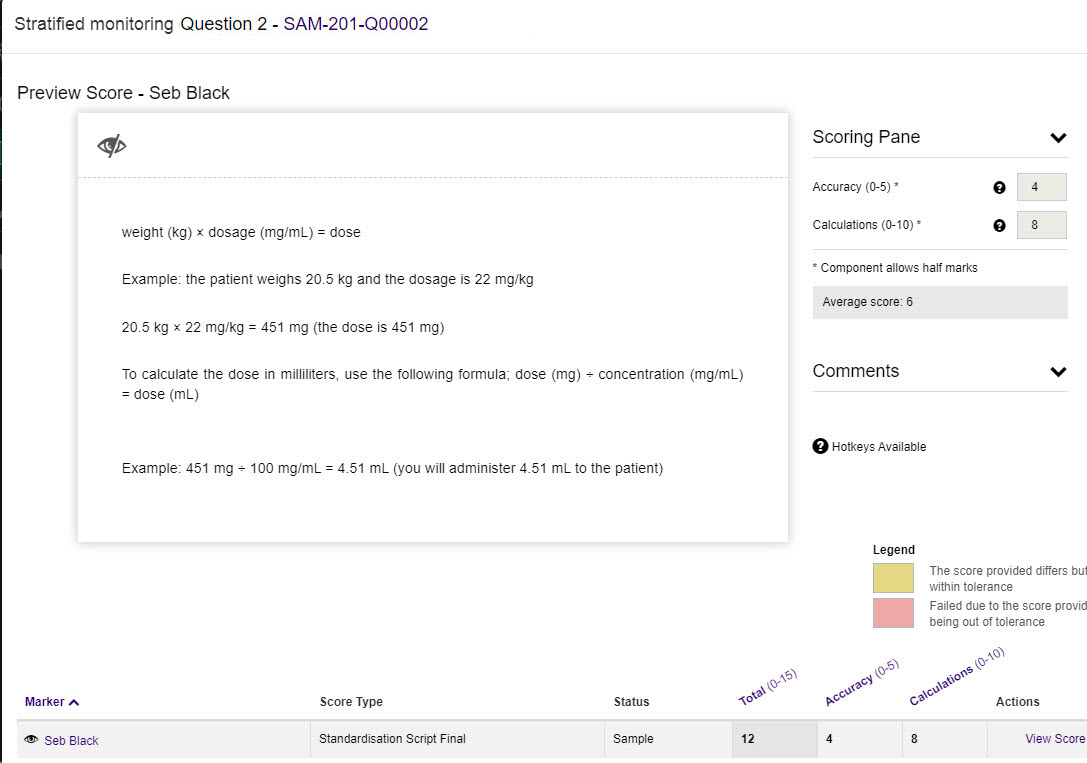
Task: Open the SAM-201-Q00002 question link
Action: click(x=355, y=24)
